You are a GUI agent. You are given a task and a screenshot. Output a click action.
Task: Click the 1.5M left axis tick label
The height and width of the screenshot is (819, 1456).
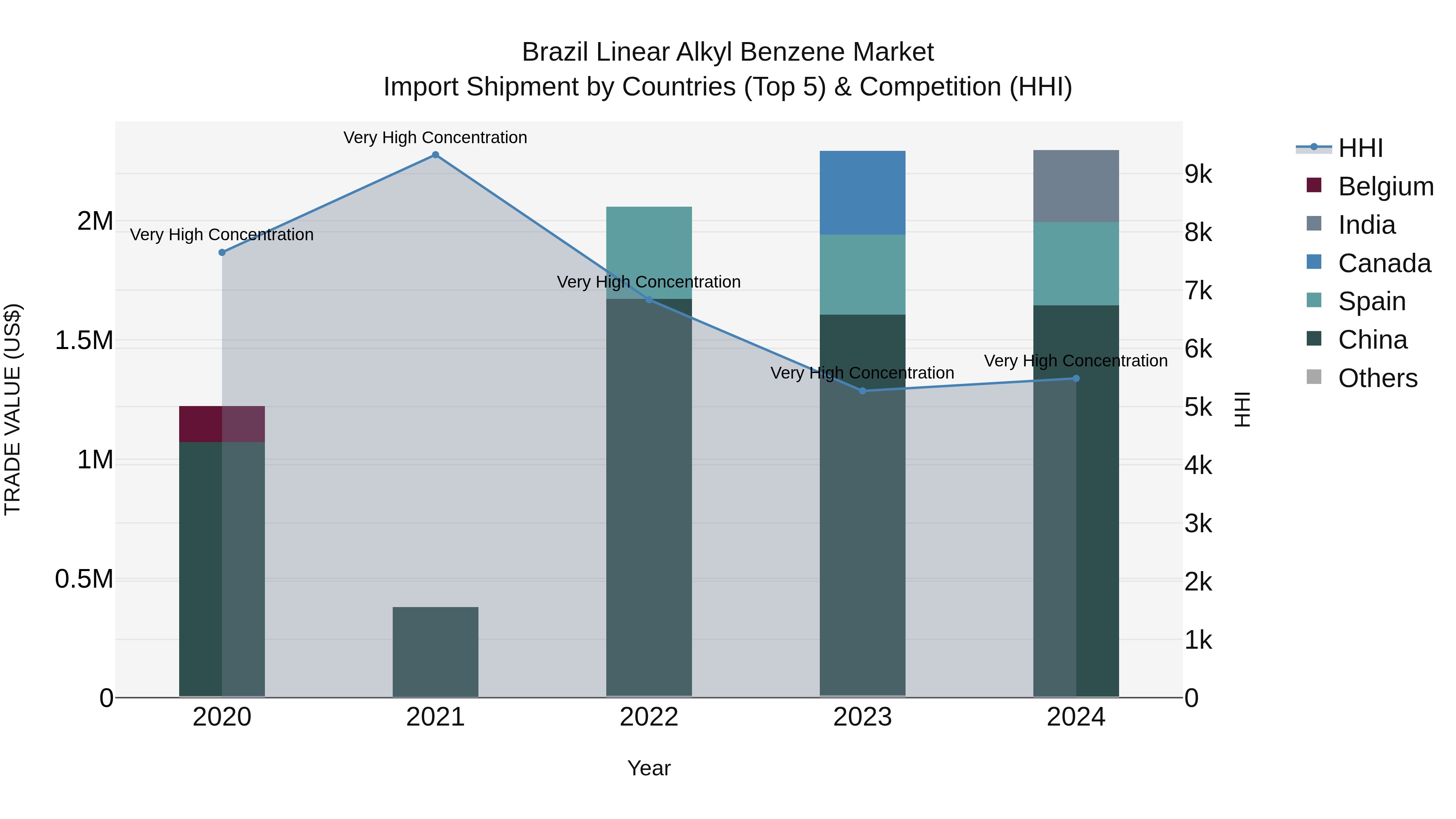pyautogui.click(x=84, y=340)
